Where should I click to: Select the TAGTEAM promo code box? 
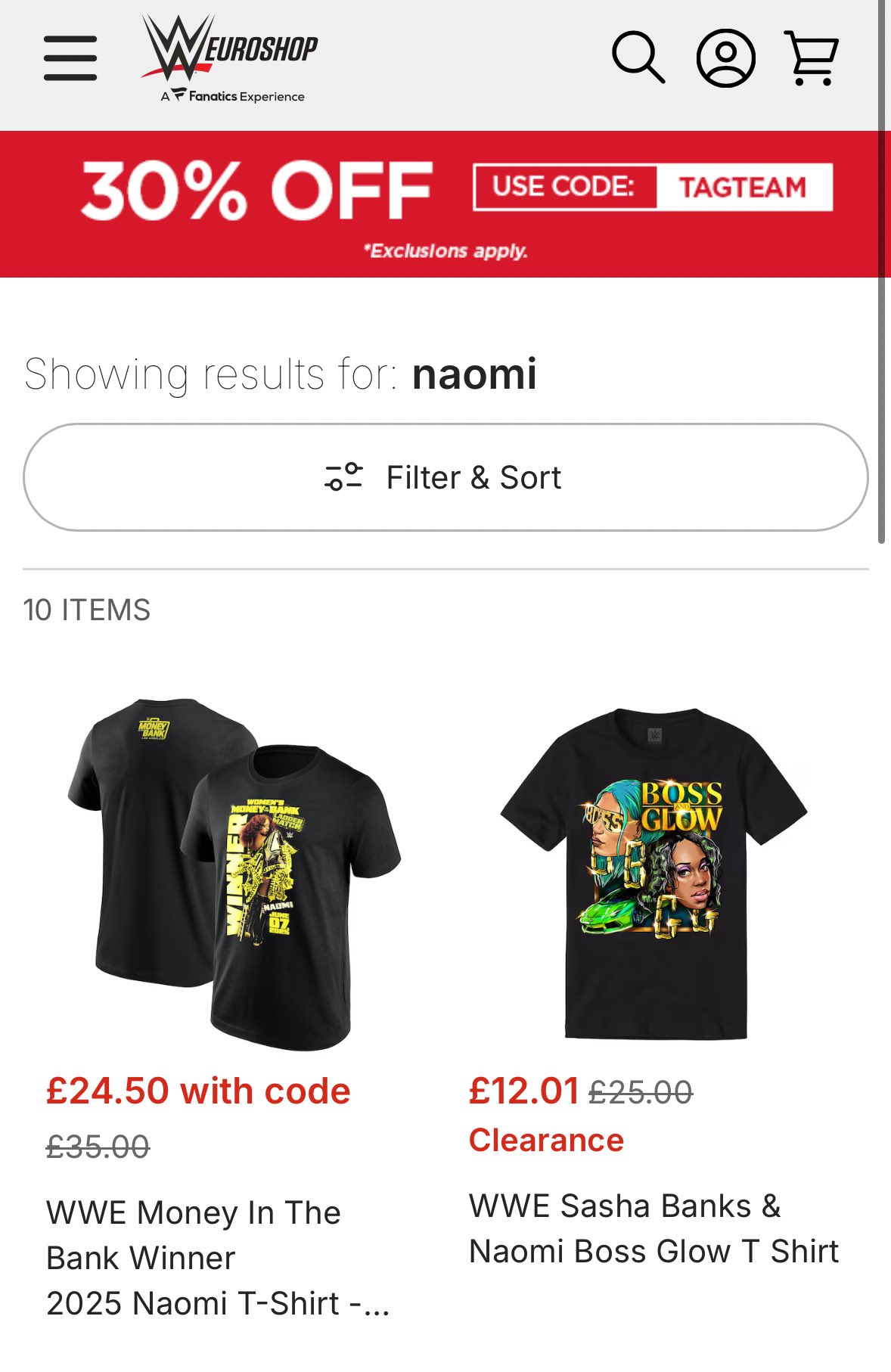[x=743, y=188]
